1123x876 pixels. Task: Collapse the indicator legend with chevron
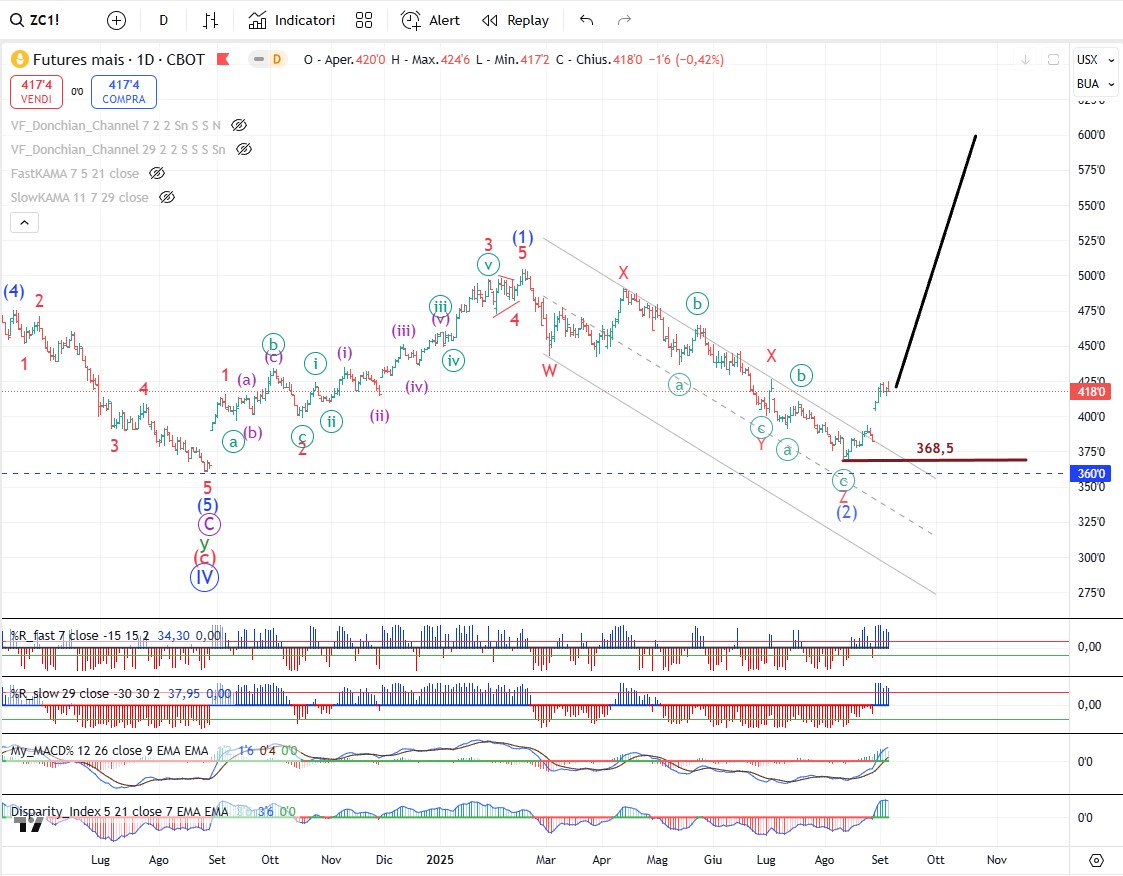point(25,222)
